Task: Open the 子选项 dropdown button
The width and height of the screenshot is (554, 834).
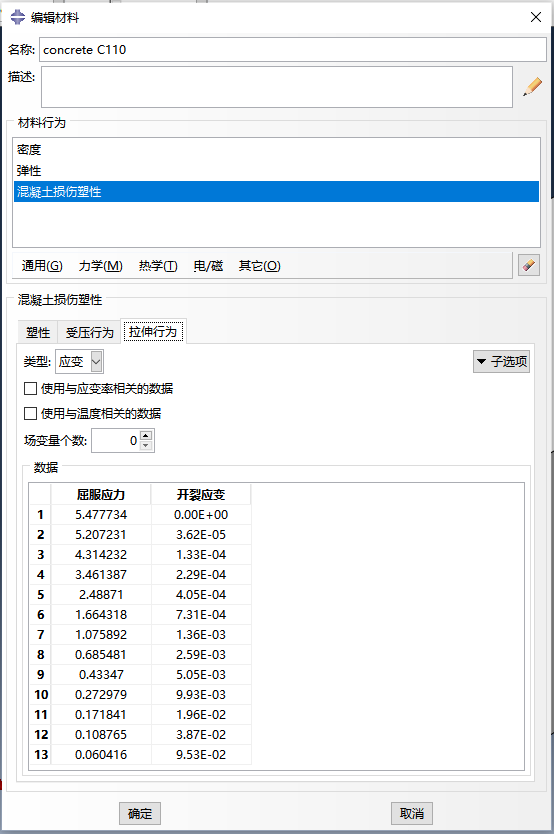Action: pyautogui.click(x=501, y=362)
